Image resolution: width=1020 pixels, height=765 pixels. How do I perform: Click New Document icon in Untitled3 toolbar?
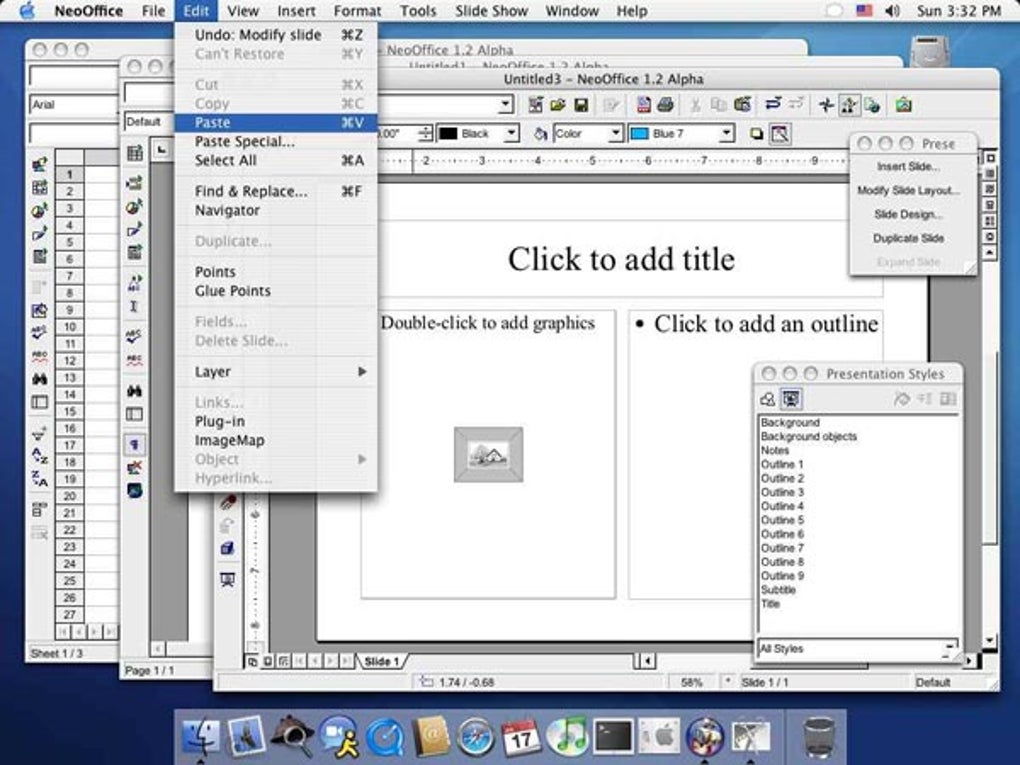pos(535,105)
